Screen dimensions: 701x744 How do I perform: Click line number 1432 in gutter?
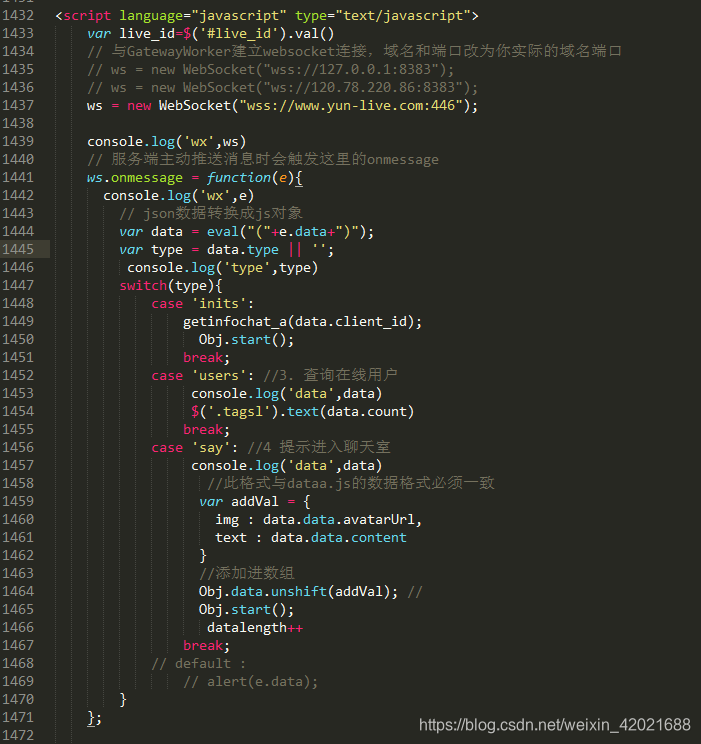(18, 15)
